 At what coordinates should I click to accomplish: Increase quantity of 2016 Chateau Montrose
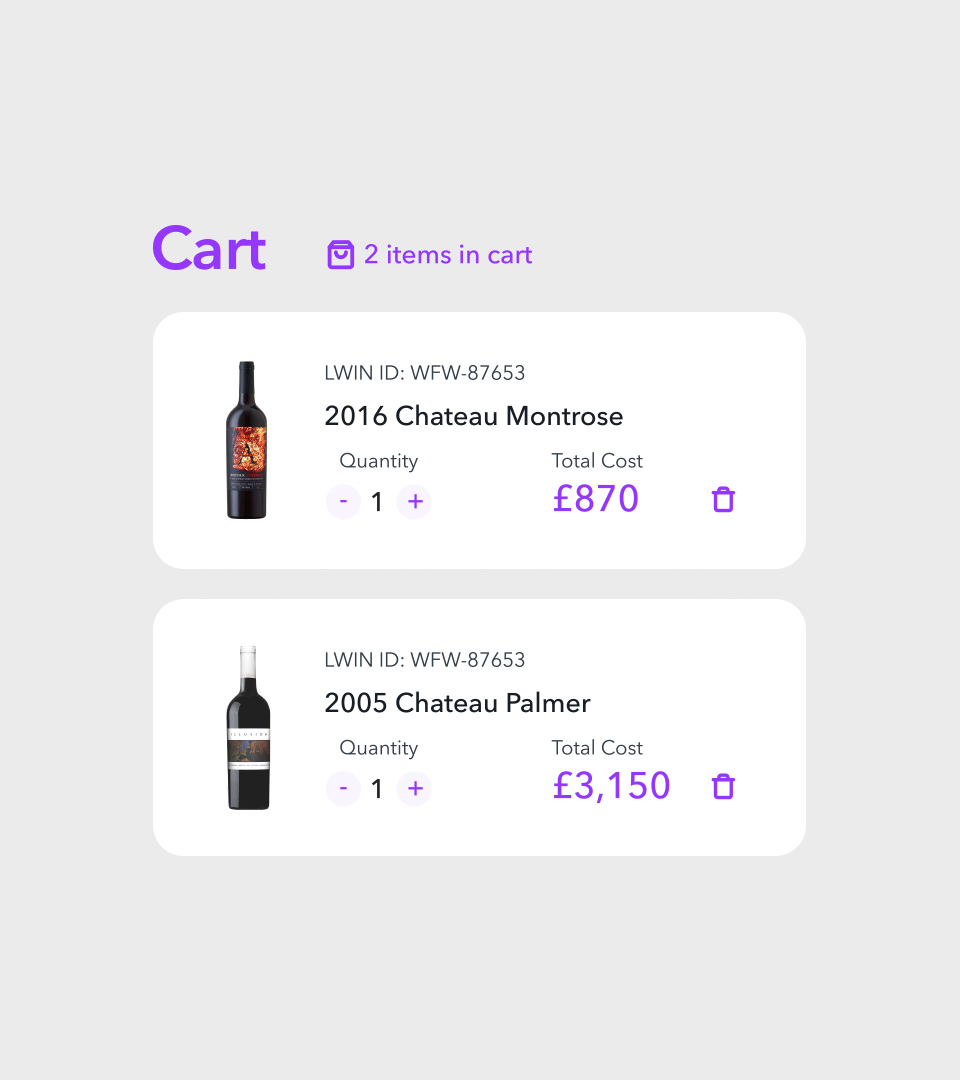coord(415,501)
